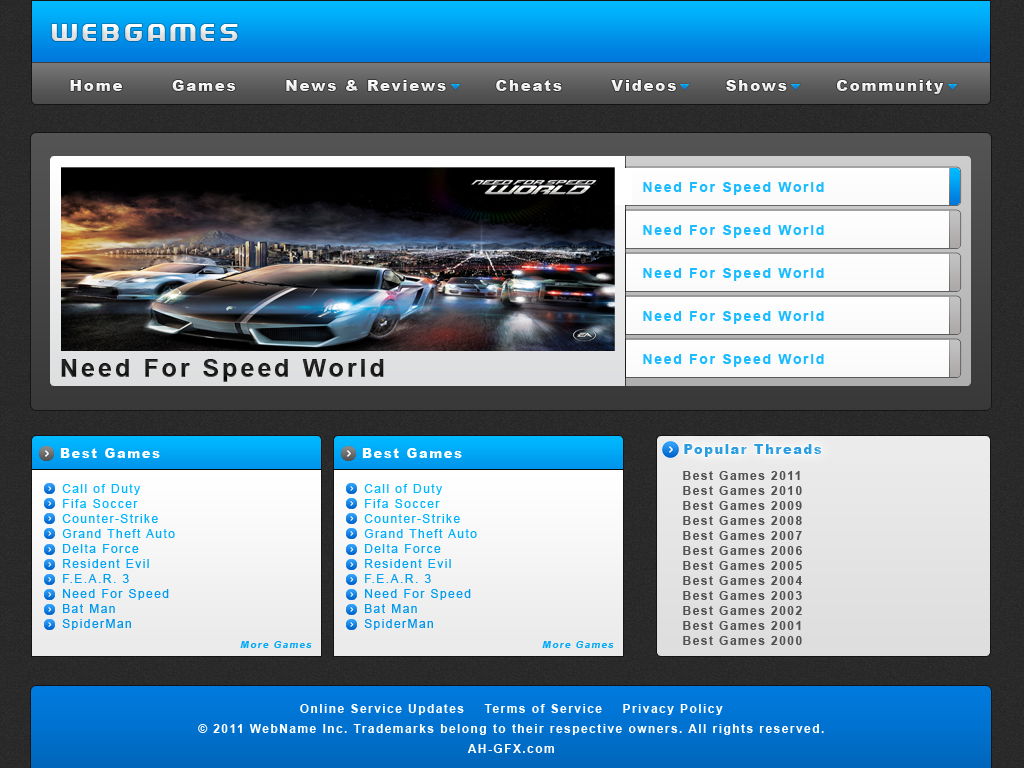Expand the News & Reviews dropdown arrow

tap(456, 87)
